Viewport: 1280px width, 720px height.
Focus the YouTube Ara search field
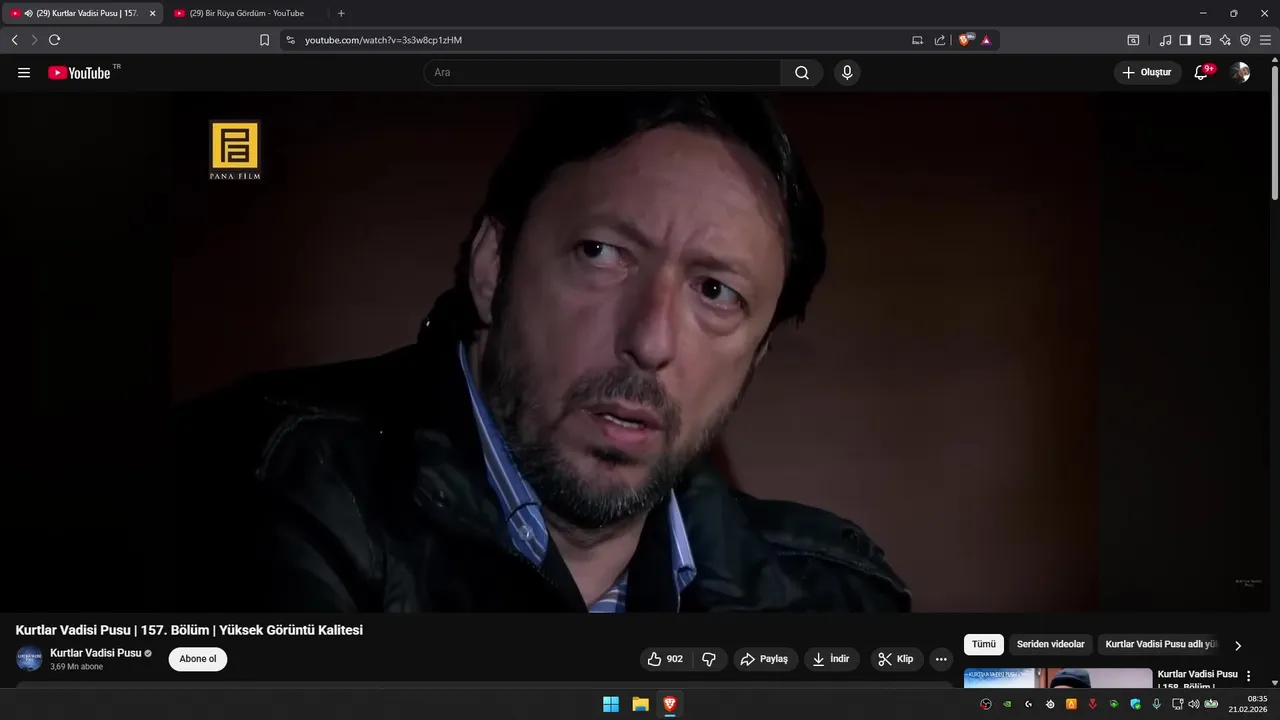[x=602, y=72]
